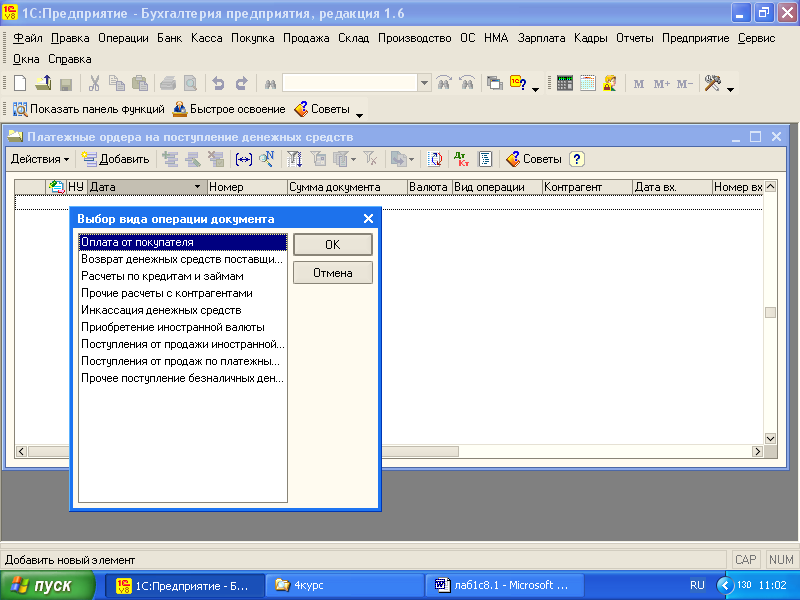Screen dimensions: 800x600
Task: Select Инкассация денежных средств
Action: pyautogui.click(x=183, y=310)
